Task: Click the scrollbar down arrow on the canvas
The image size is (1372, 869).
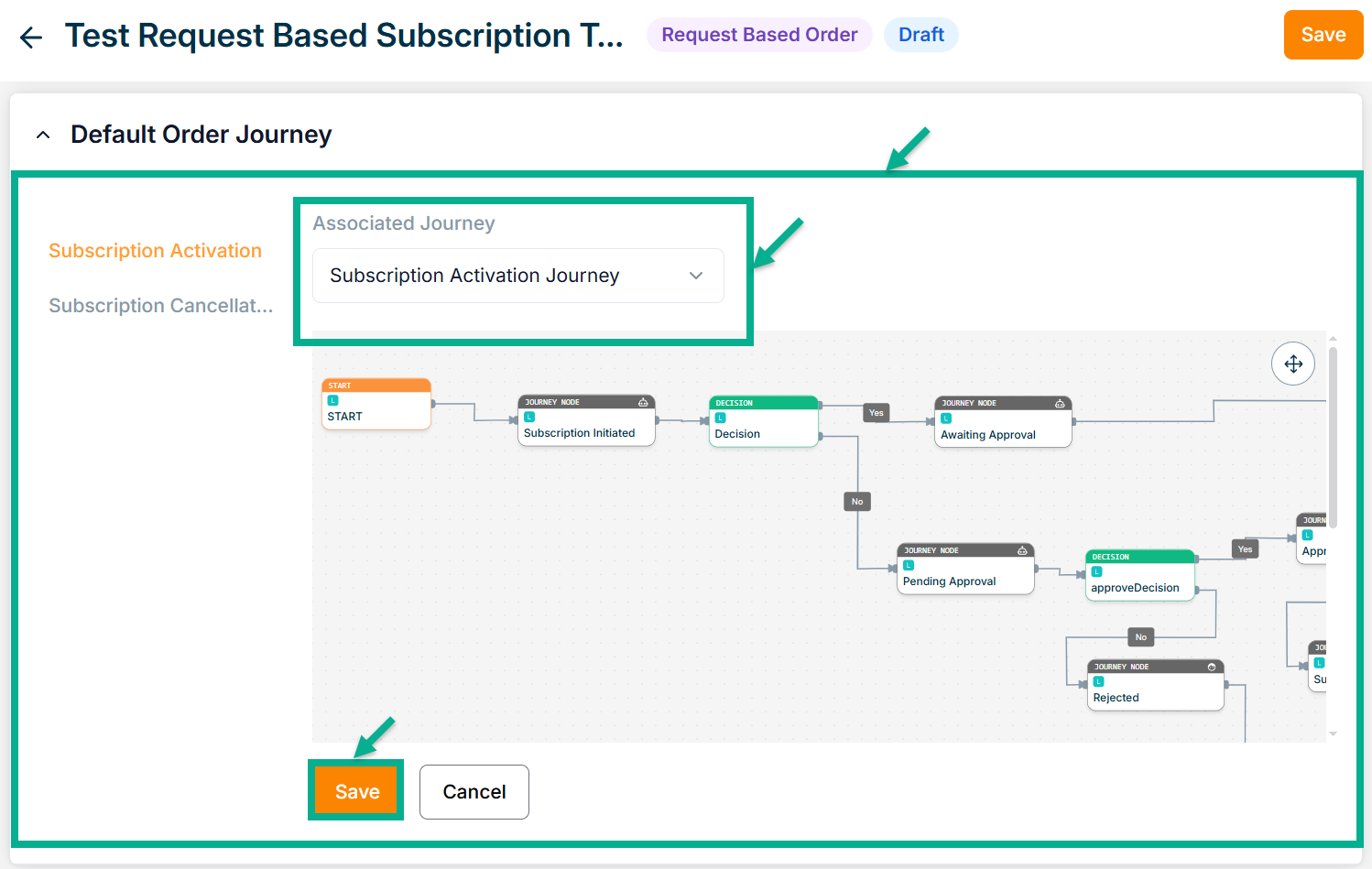Action: click(1333, 733)
